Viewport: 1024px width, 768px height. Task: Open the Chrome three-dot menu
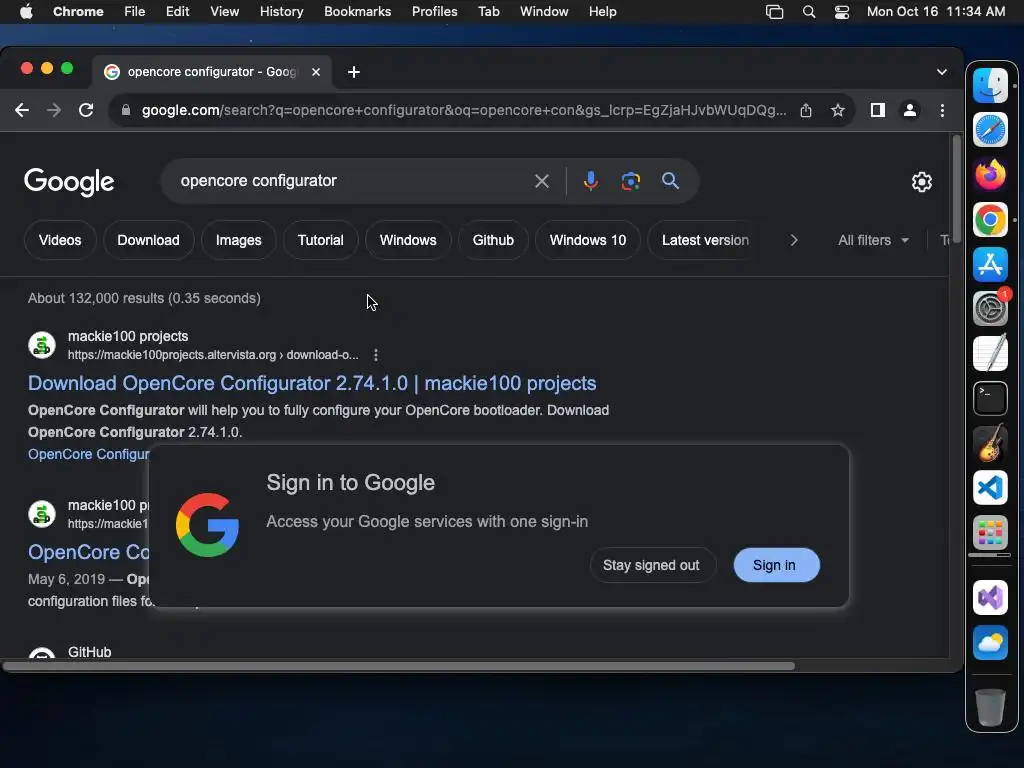(x=942, y=110)
